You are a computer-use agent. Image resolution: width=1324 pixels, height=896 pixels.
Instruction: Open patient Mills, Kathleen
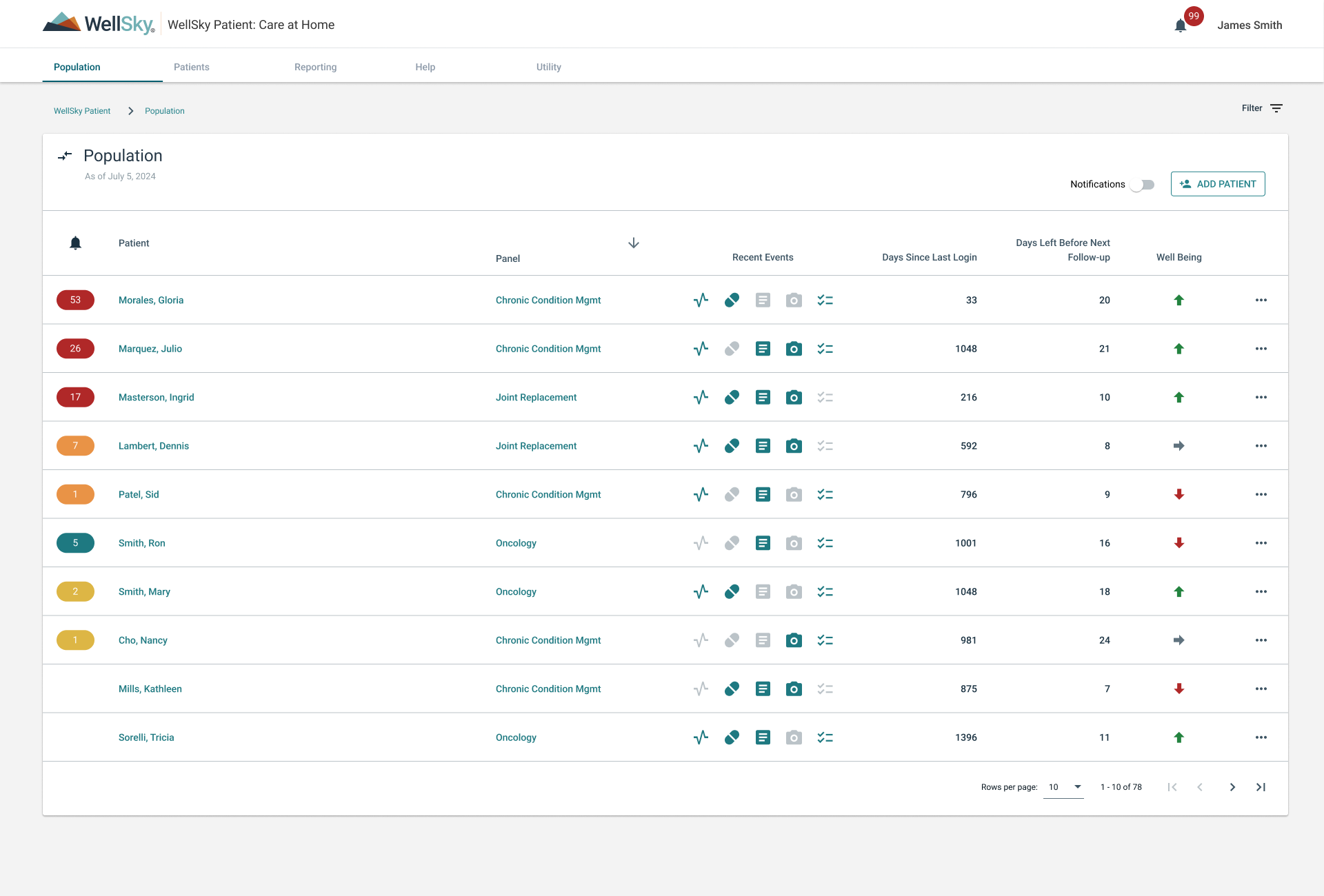pos(150,689)
